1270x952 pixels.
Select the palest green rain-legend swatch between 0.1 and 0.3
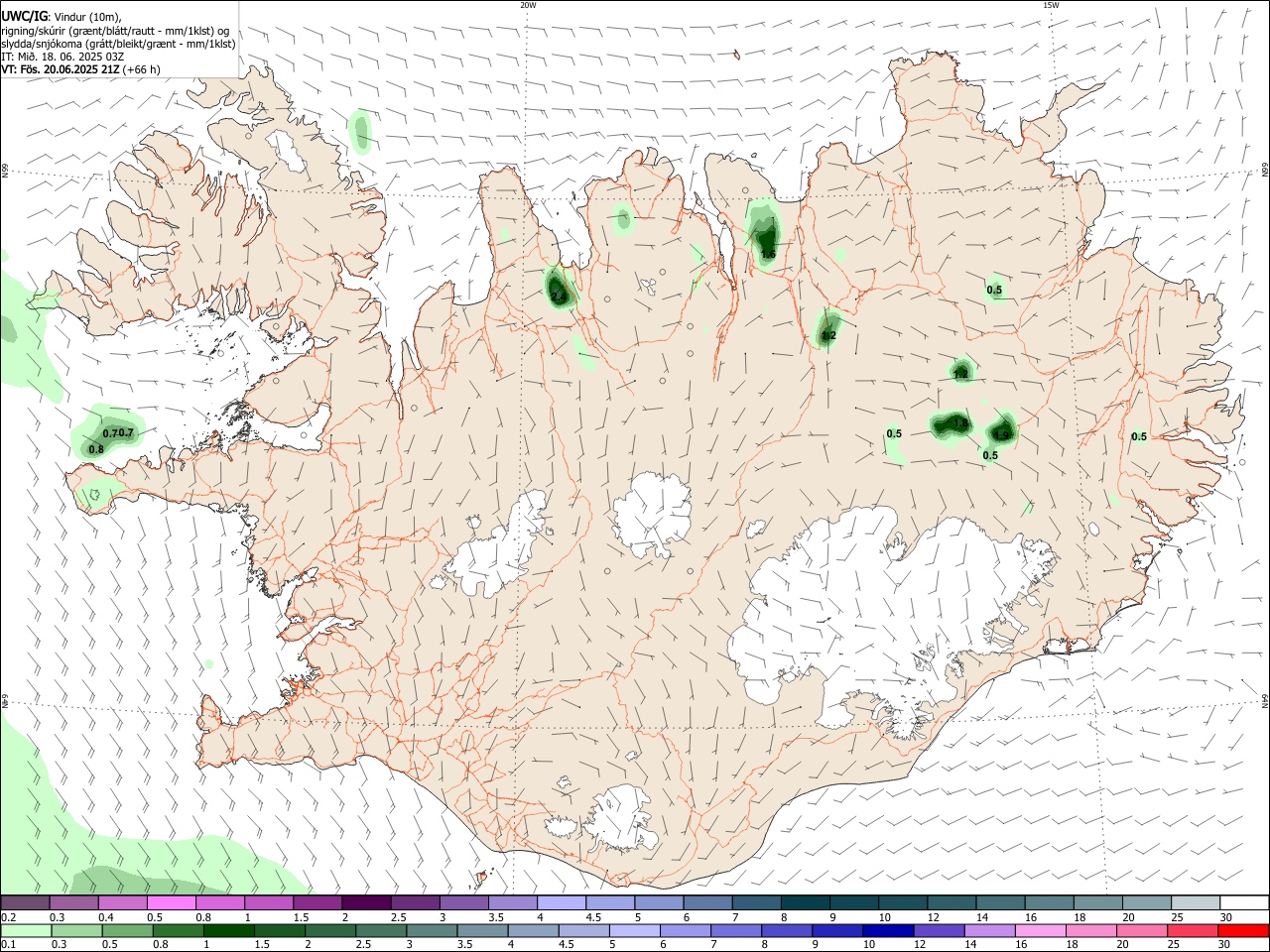click(x=27, y=930)
